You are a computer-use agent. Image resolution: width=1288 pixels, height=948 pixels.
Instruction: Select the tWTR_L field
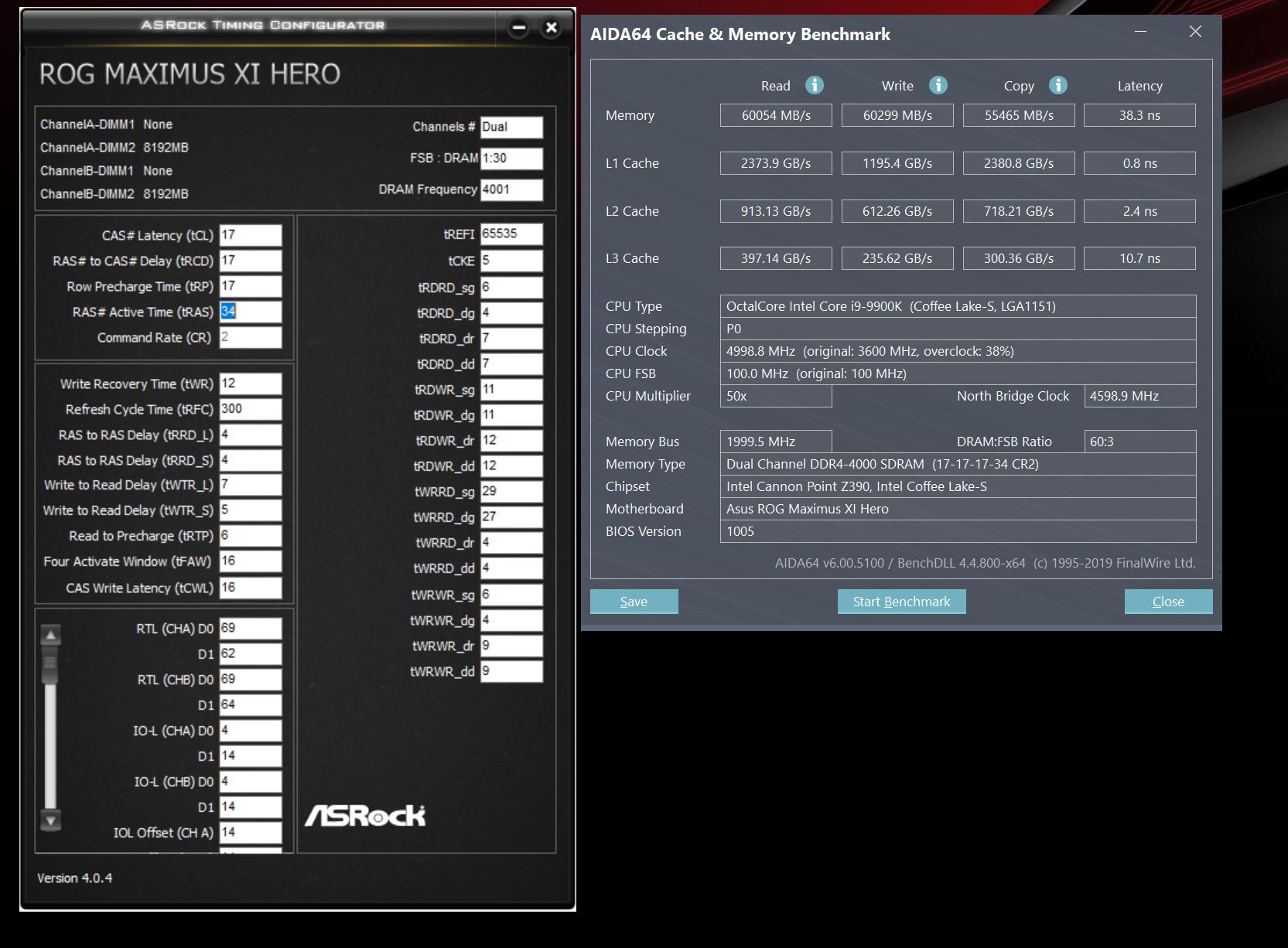point(251,485)
